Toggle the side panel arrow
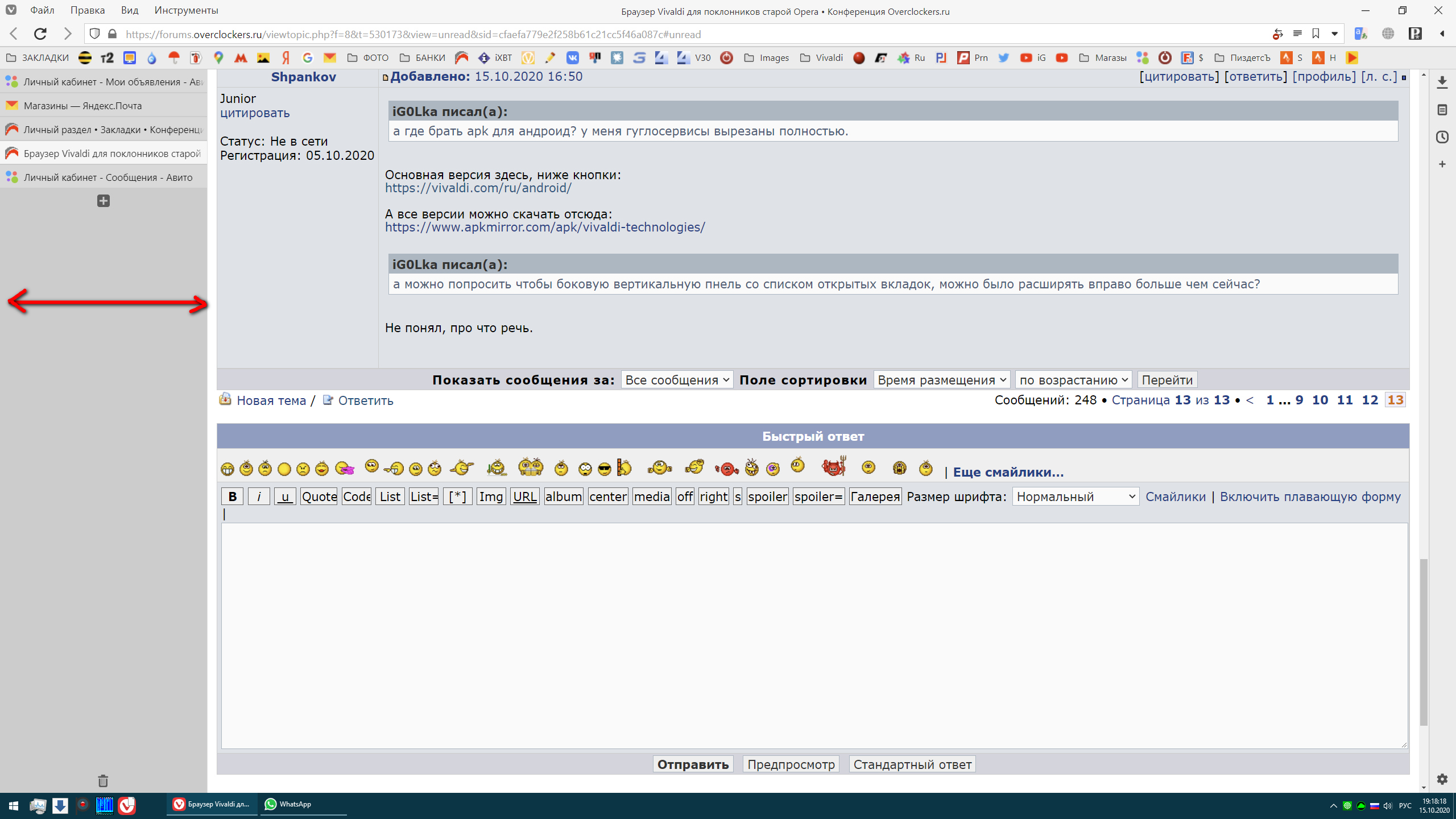The image size is (1456, 819). (x=1442, y=34)
